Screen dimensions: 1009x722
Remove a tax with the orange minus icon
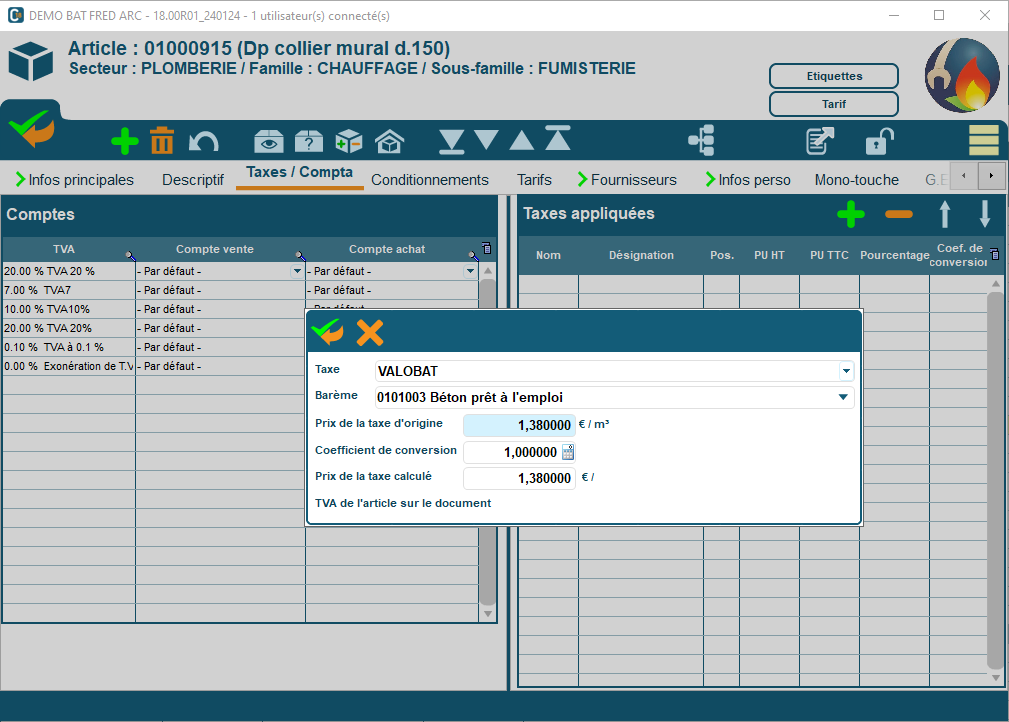pos(898,214)
